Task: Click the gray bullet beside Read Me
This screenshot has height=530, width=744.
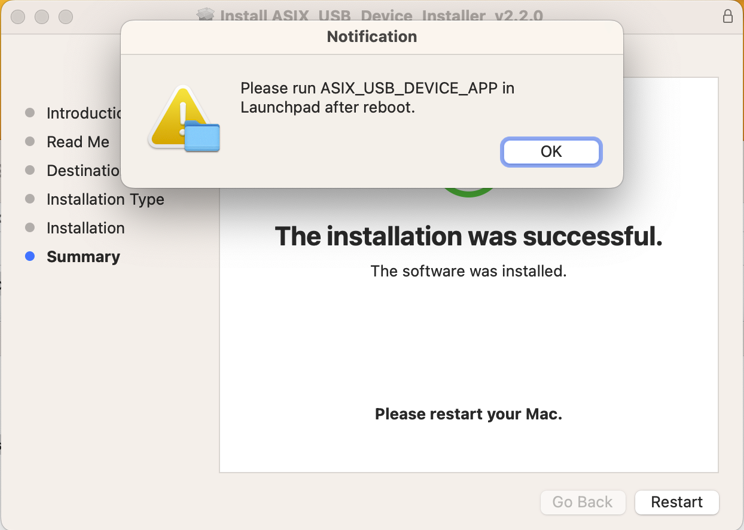Action: (30, 141)
